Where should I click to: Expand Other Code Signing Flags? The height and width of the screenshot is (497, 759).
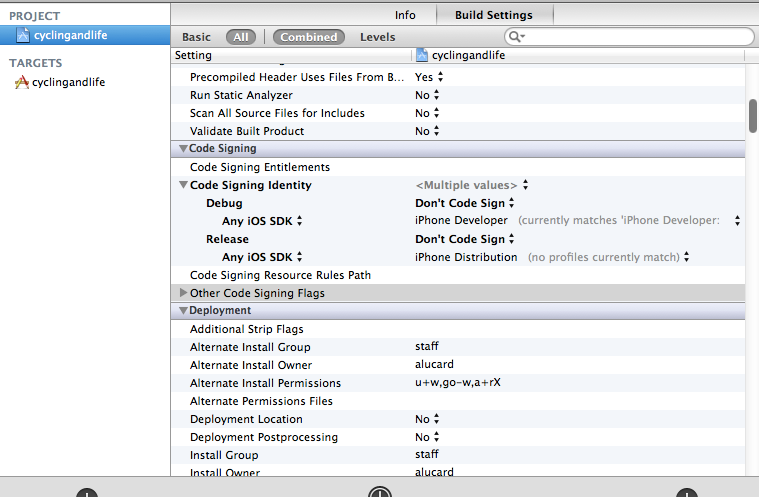pyautogui.click(x=183, y=294)
